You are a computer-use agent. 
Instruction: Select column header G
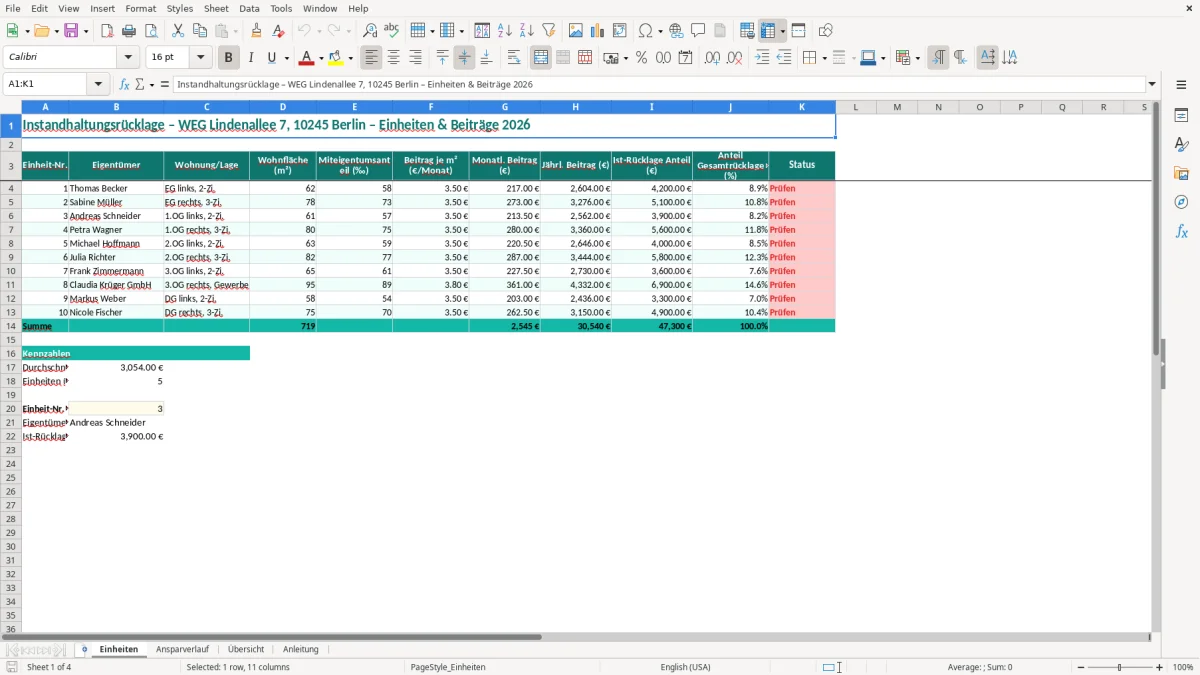point(505,107)
